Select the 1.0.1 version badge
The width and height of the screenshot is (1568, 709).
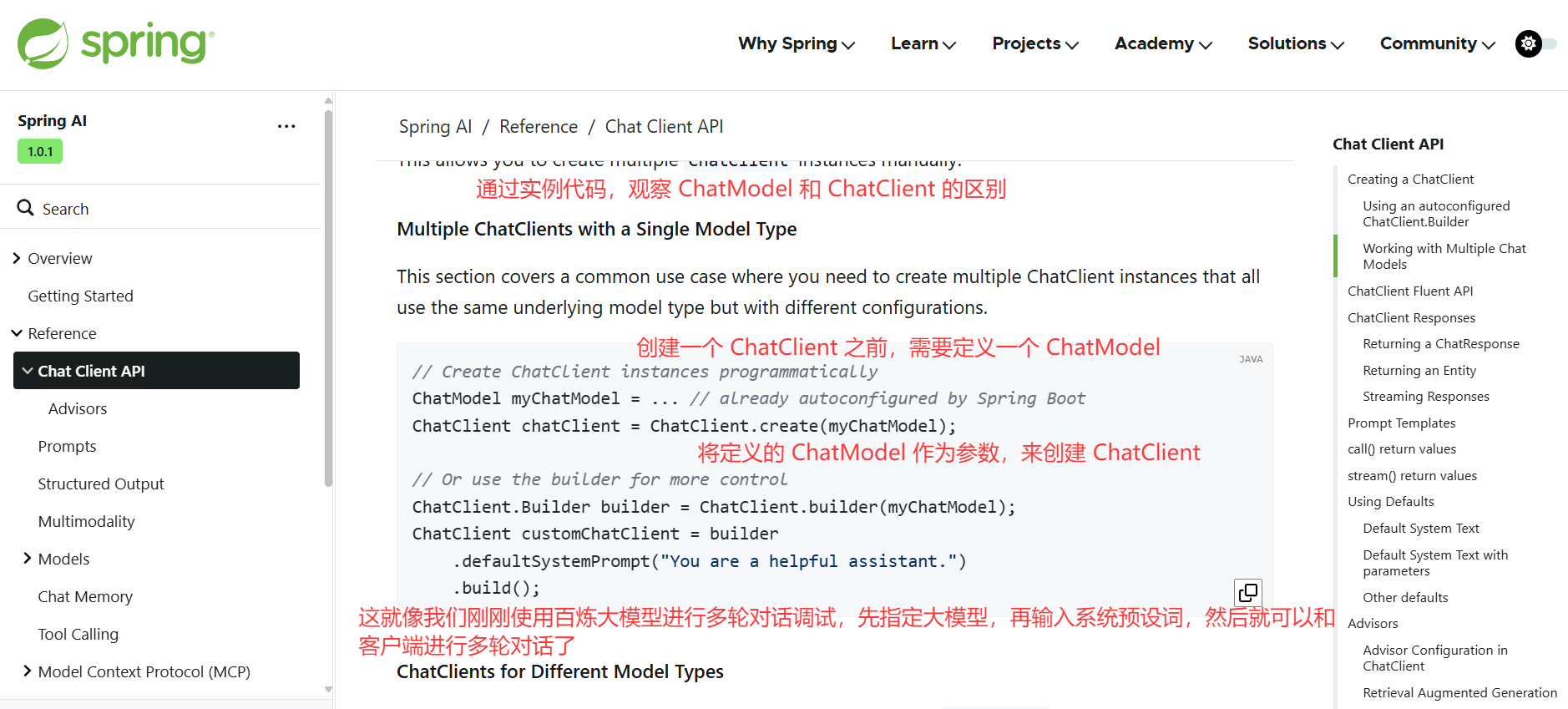(40, 151)
